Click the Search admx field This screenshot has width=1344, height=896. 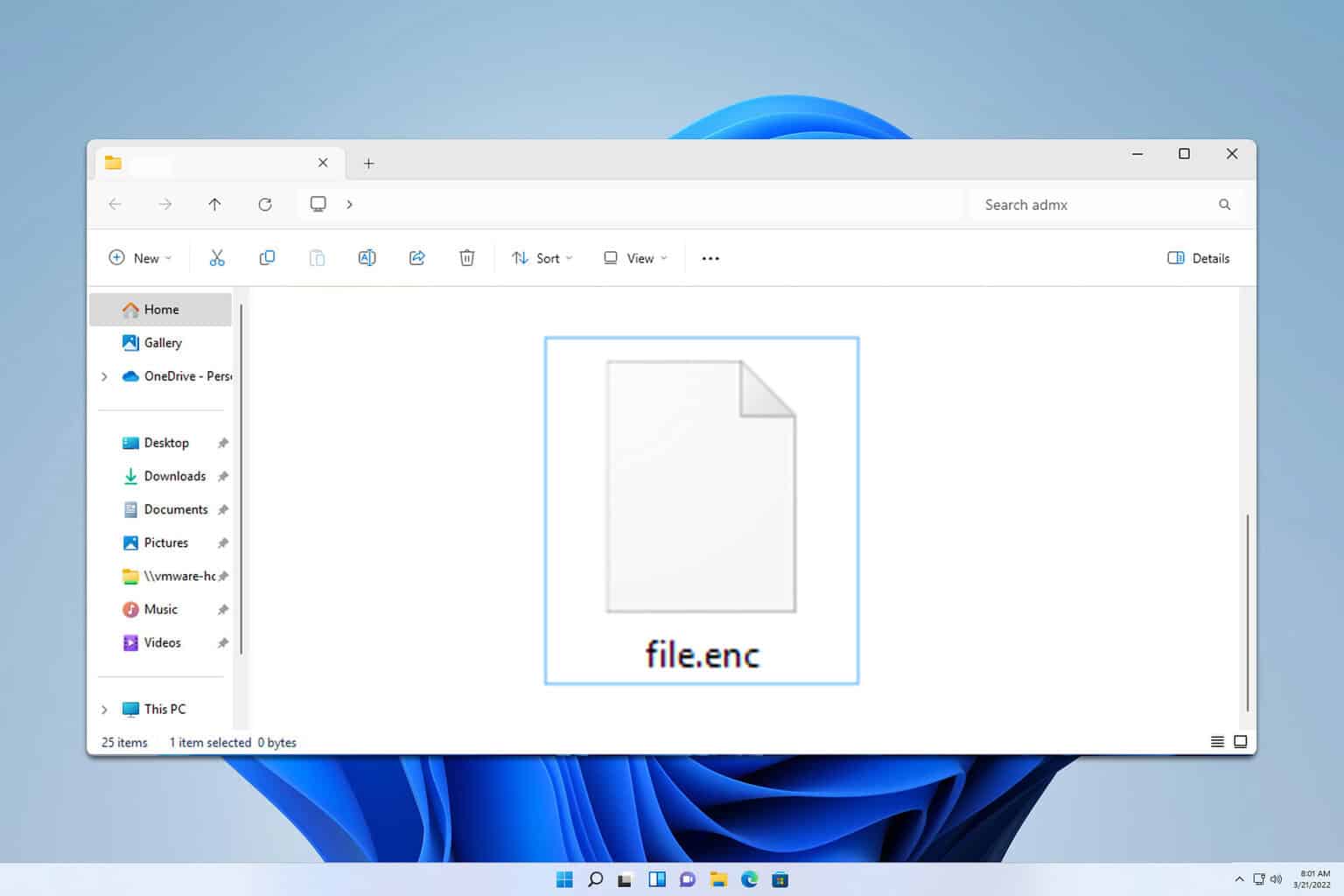pos(1108,205)
